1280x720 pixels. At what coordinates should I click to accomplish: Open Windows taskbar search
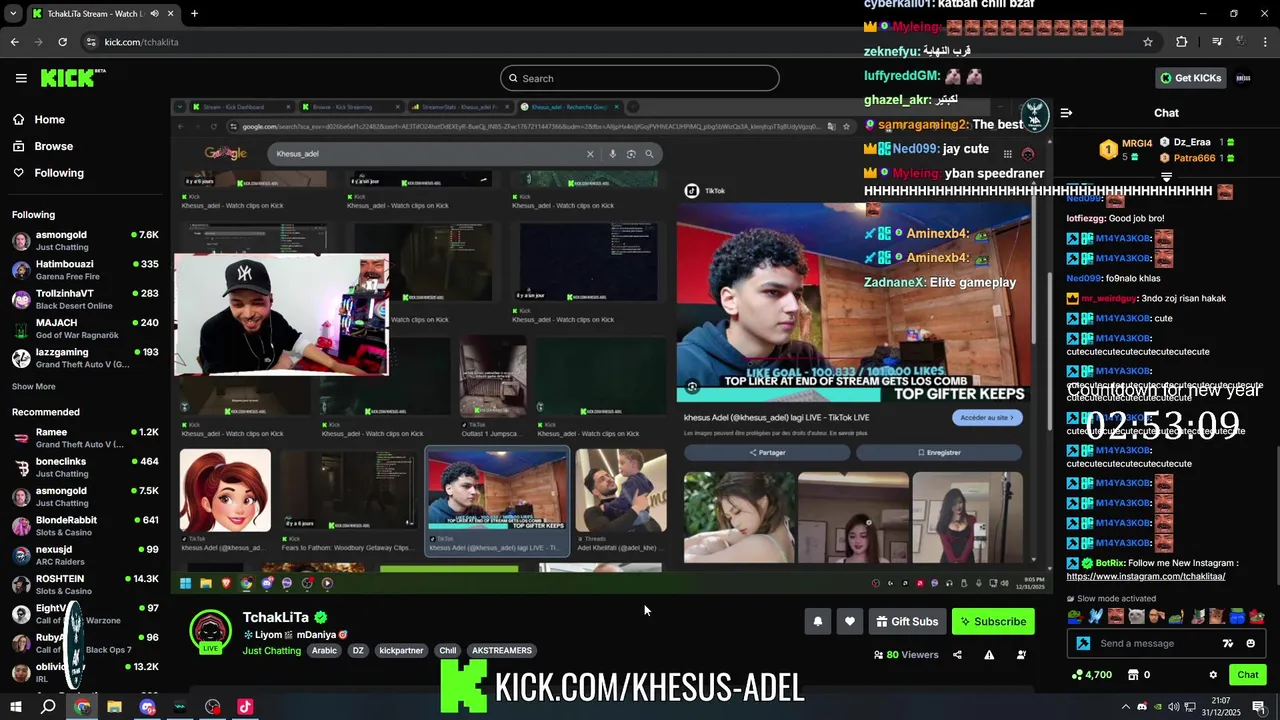(x=48, y=707)
